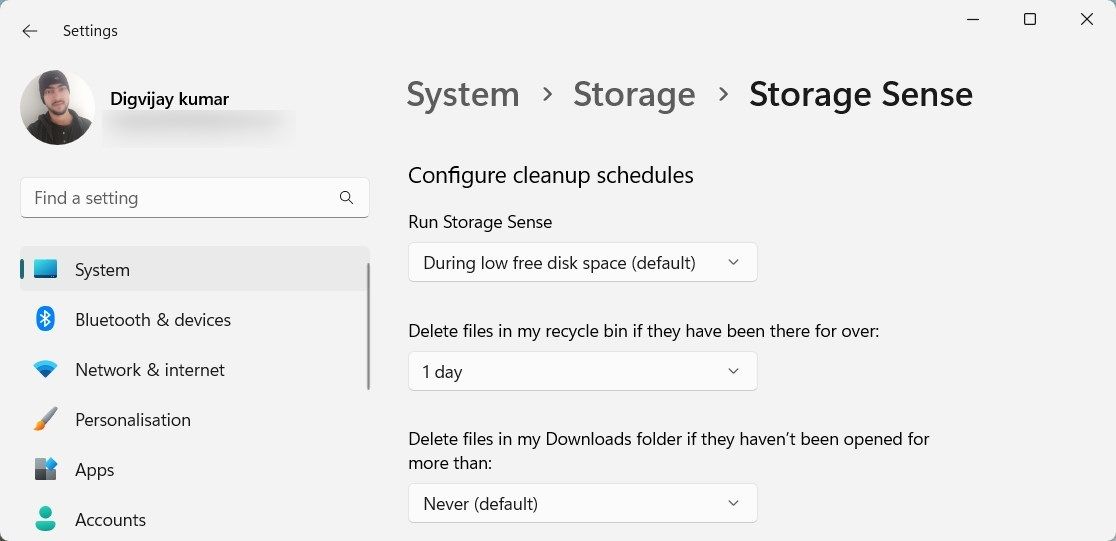Select the Apps category
This screenshot has width=1116, height=541.
195,470
